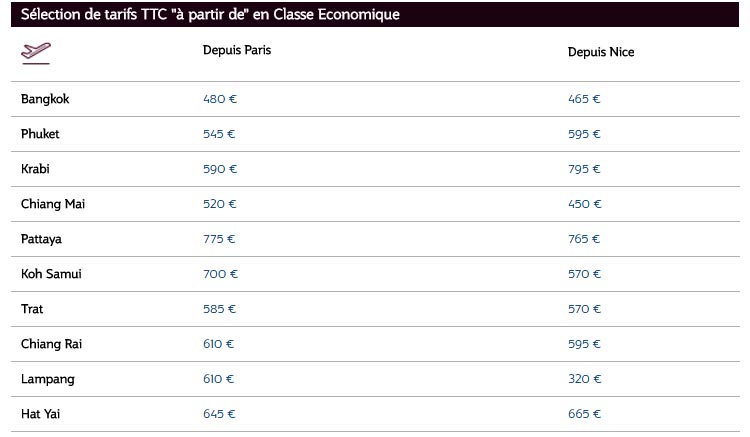Select Hat Yai fare from Nice 665 €
The width and height of the screenshot is (750, 437).
pos(584,414)
